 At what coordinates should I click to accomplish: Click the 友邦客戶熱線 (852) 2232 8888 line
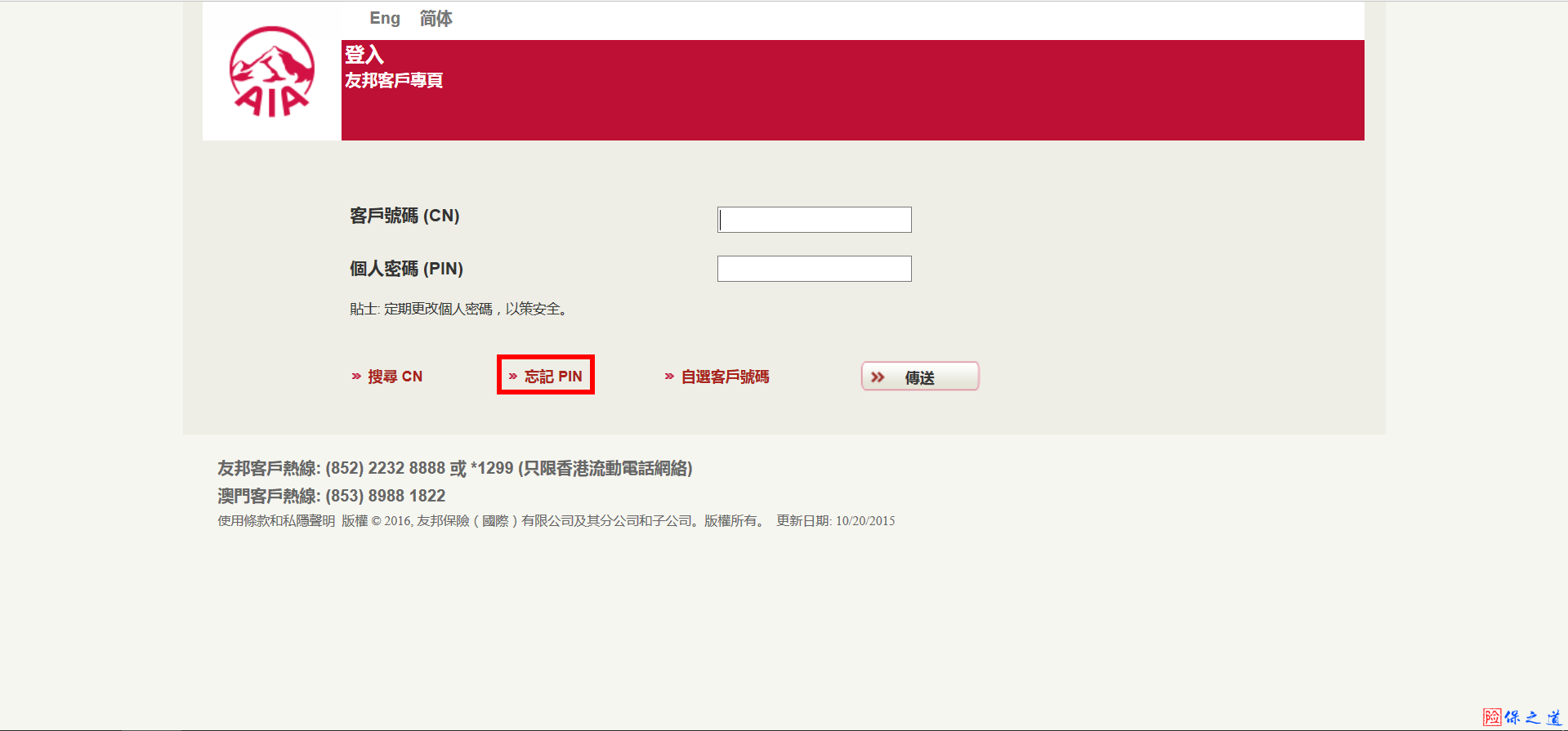(455, 468)
